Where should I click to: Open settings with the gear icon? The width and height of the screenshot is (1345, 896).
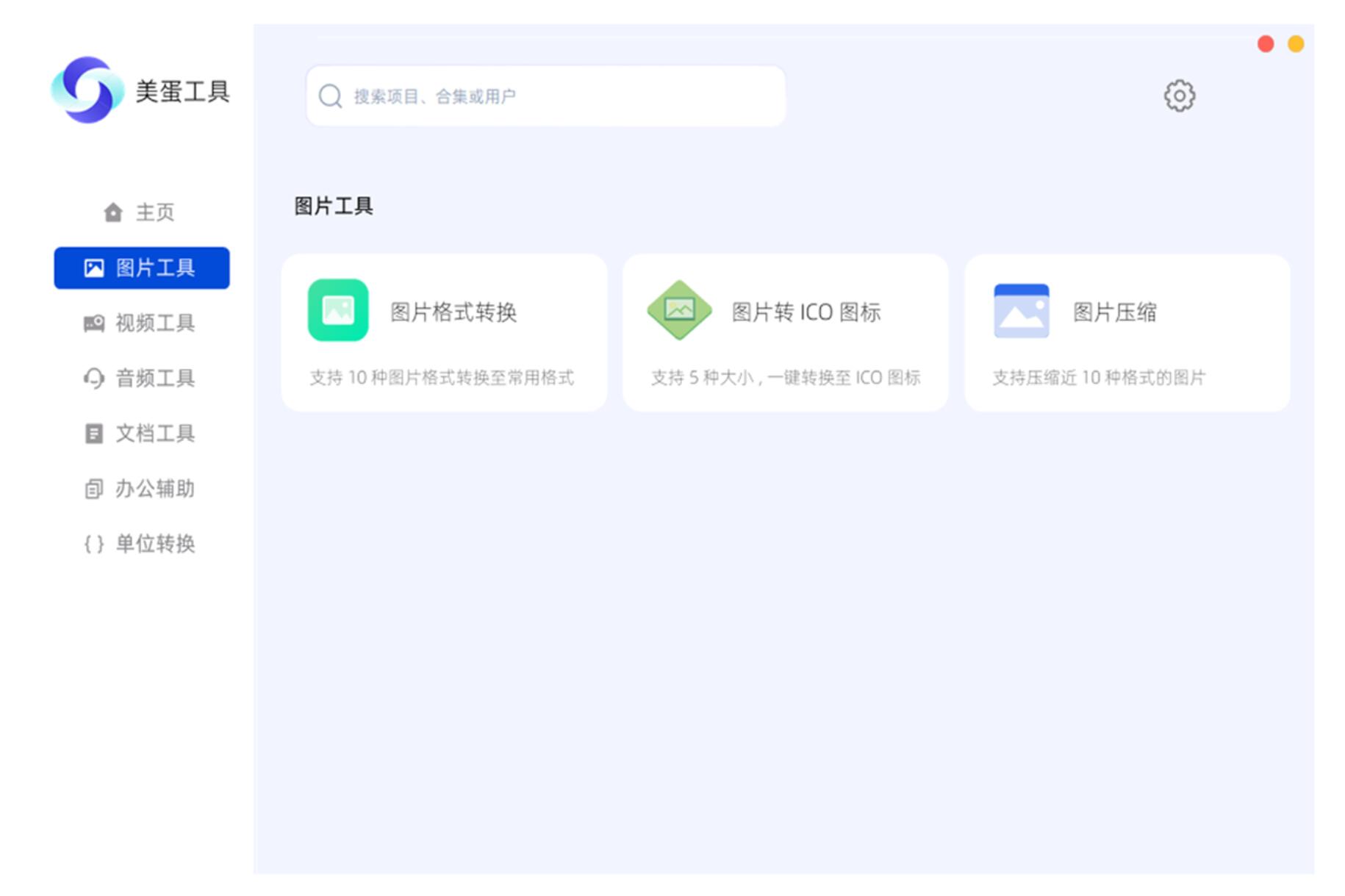(1179, 96)
